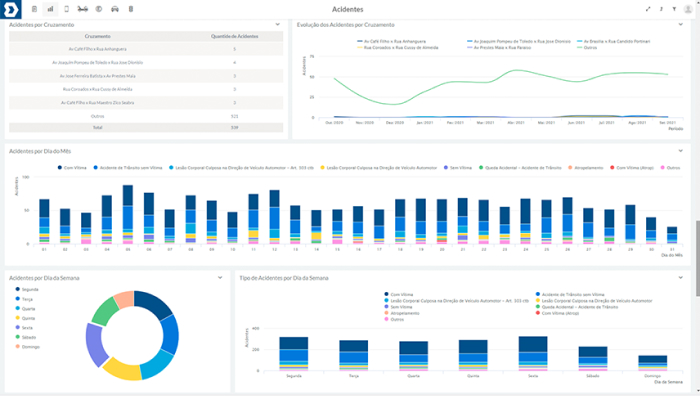Click the fullscreen expand arrows icon

(648, 9)
